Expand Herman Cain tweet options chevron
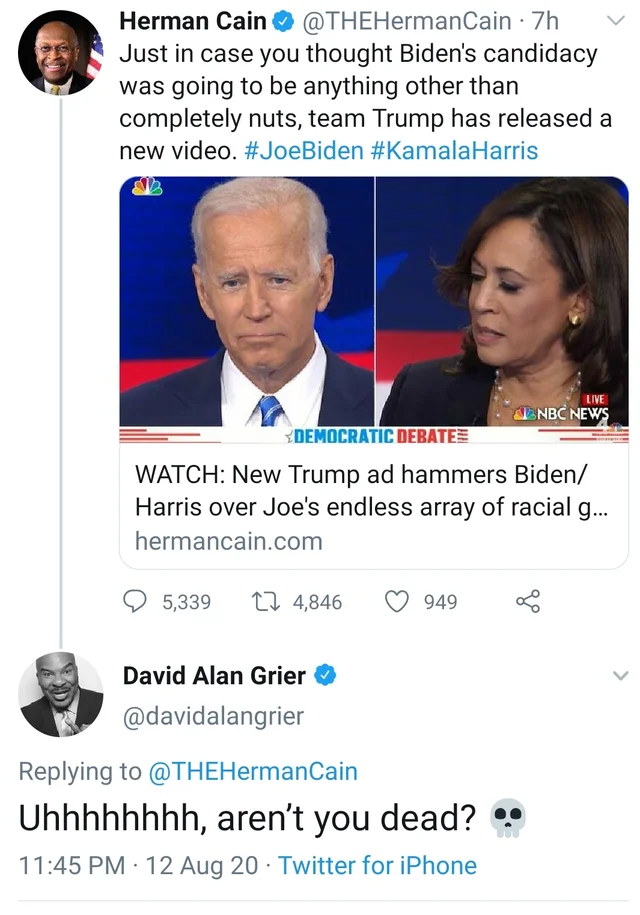The image size is (640, 915). [x=615, y=20]
